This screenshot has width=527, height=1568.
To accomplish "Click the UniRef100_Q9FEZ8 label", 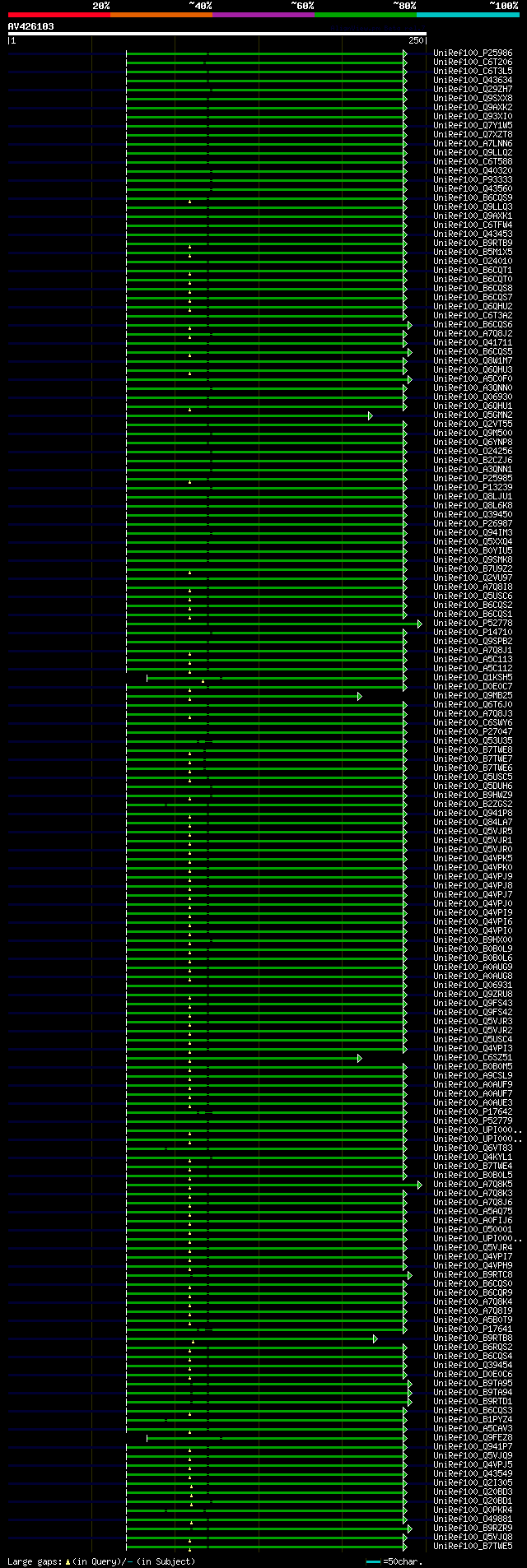I will 473,1438.
